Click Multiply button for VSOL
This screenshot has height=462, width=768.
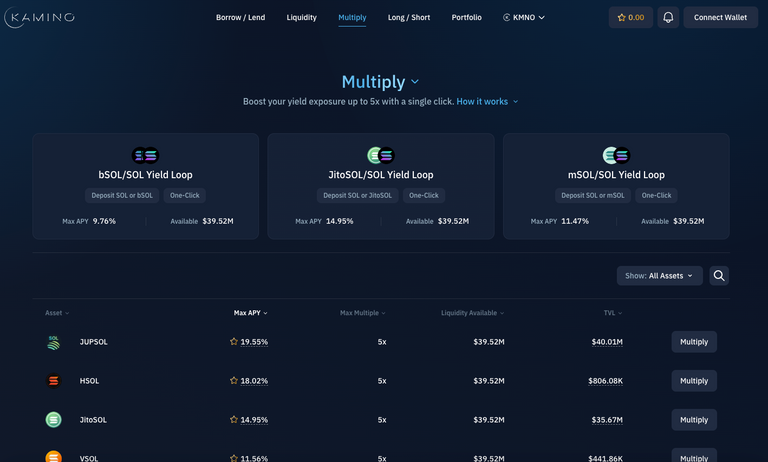pyautogui.click(x=694, y=456)
